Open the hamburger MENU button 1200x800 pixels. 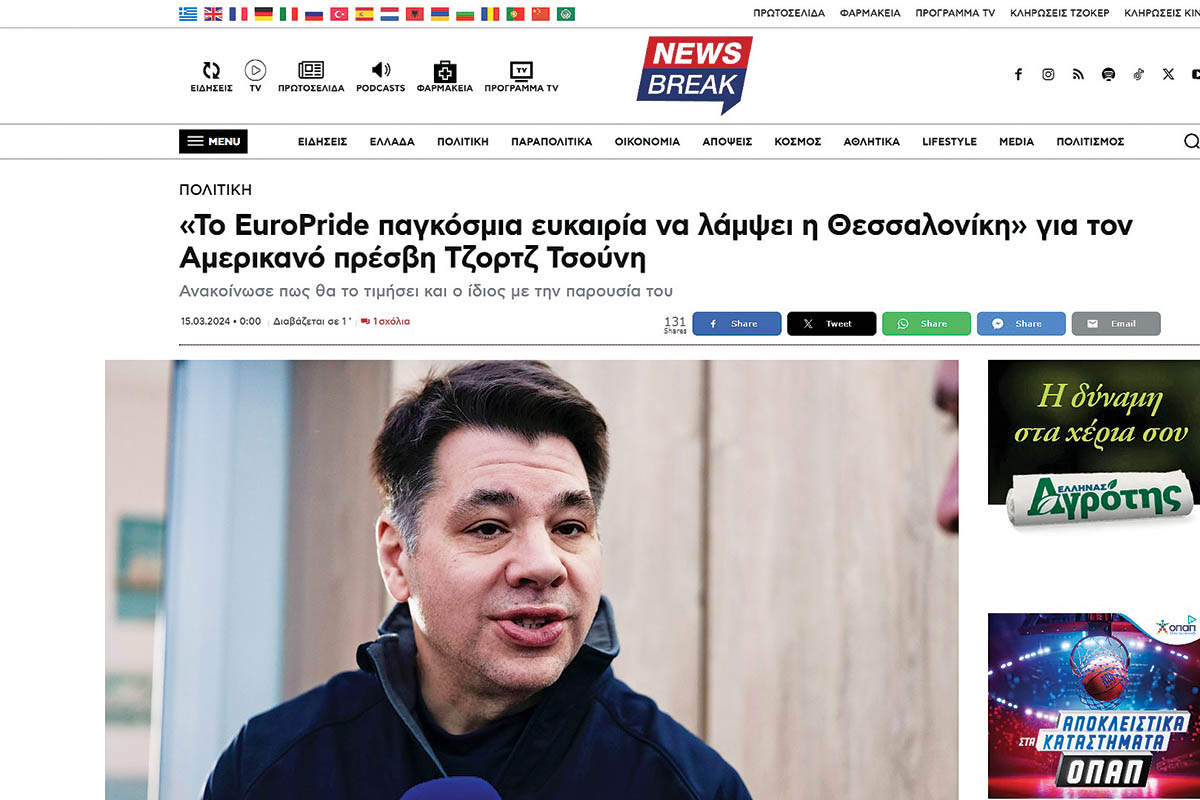213,141
